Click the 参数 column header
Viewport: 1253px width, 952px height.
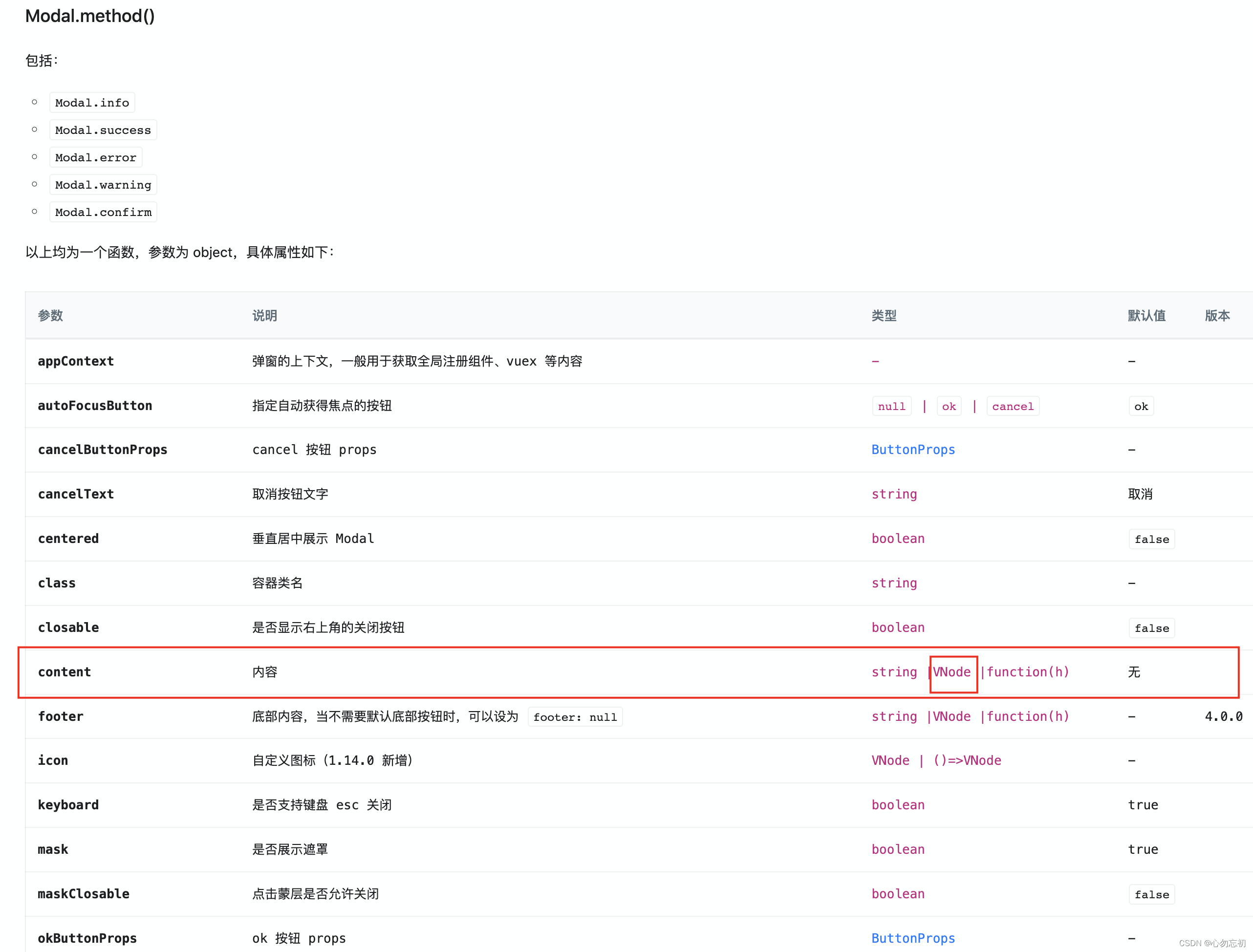(50, 315)
